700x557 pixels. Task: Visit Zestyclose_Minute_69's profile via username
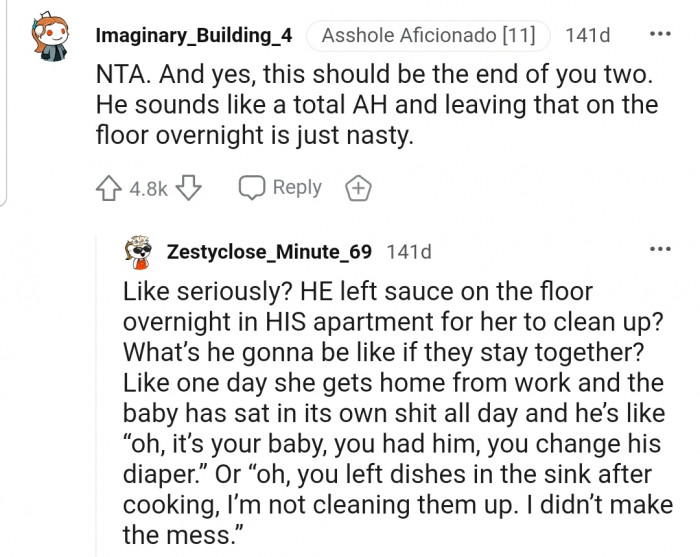coord(270,252)
